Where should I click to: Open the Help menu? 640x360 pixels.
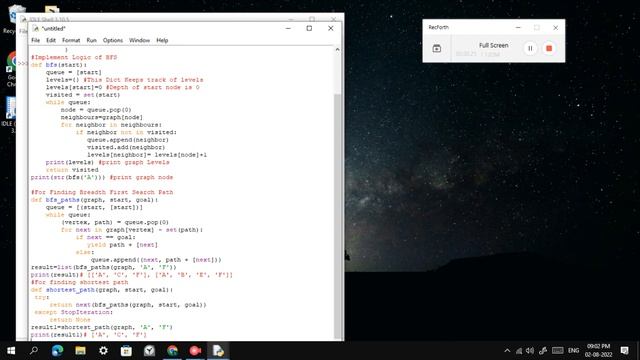pyautogui.click(x=162, y=40)
